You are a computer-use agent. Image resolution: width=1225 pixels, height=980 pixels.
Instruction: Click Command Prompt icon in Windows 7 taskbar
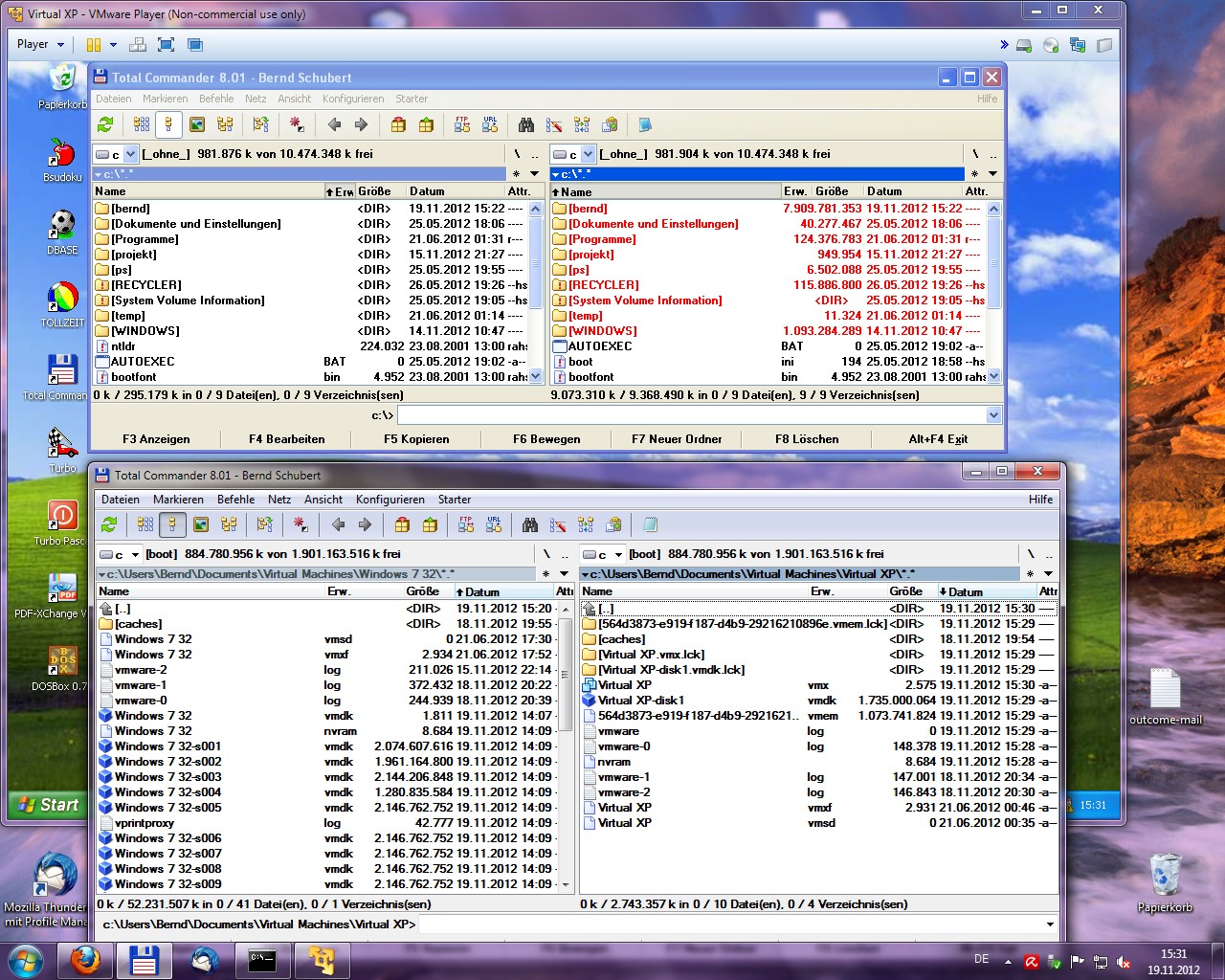pos(262,960)
